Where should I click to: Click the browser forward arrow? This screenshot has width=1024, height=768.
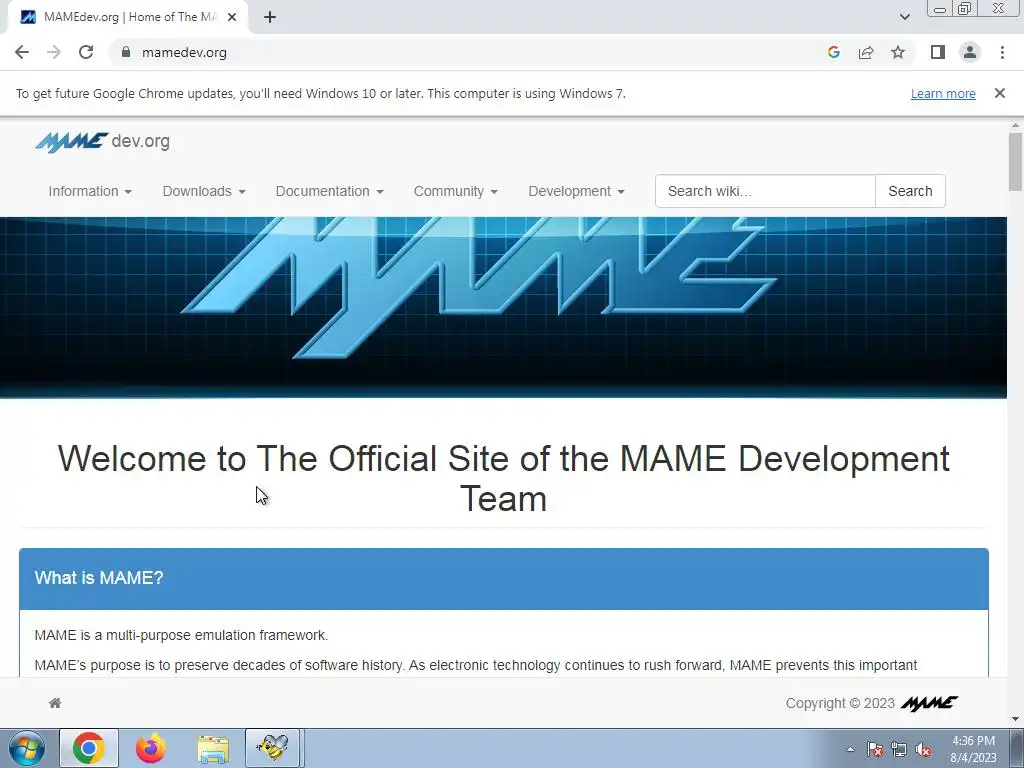pyautogui.click(x=54, y=52)
